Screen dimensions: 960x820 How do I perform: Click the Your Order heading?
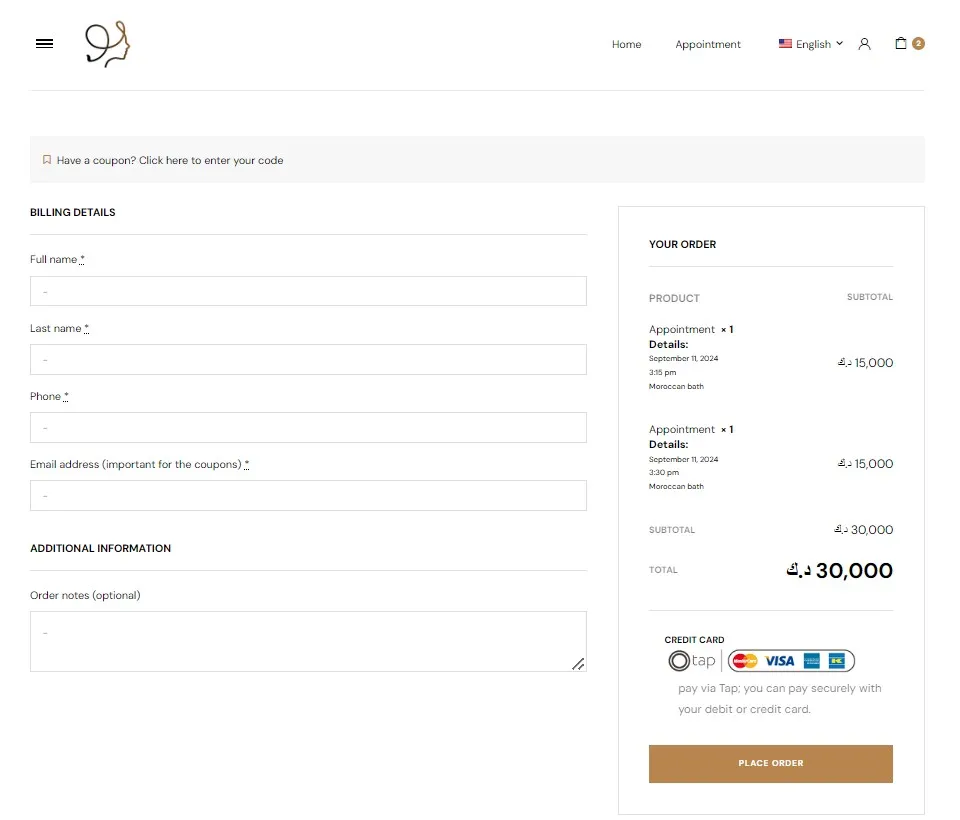[x=682, y=244]
